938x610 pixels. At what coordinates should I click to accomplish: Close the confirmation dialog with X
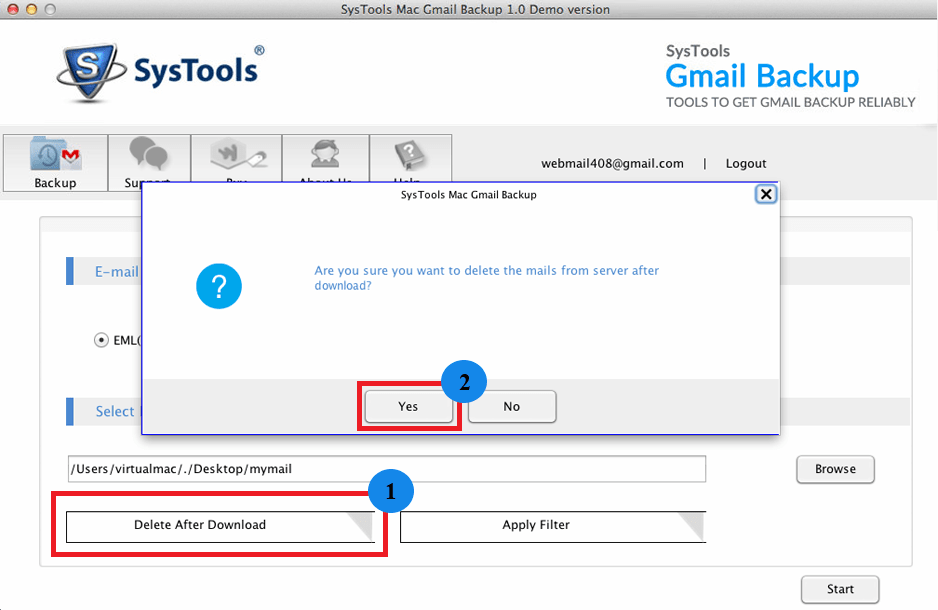(x=766, y=194)
